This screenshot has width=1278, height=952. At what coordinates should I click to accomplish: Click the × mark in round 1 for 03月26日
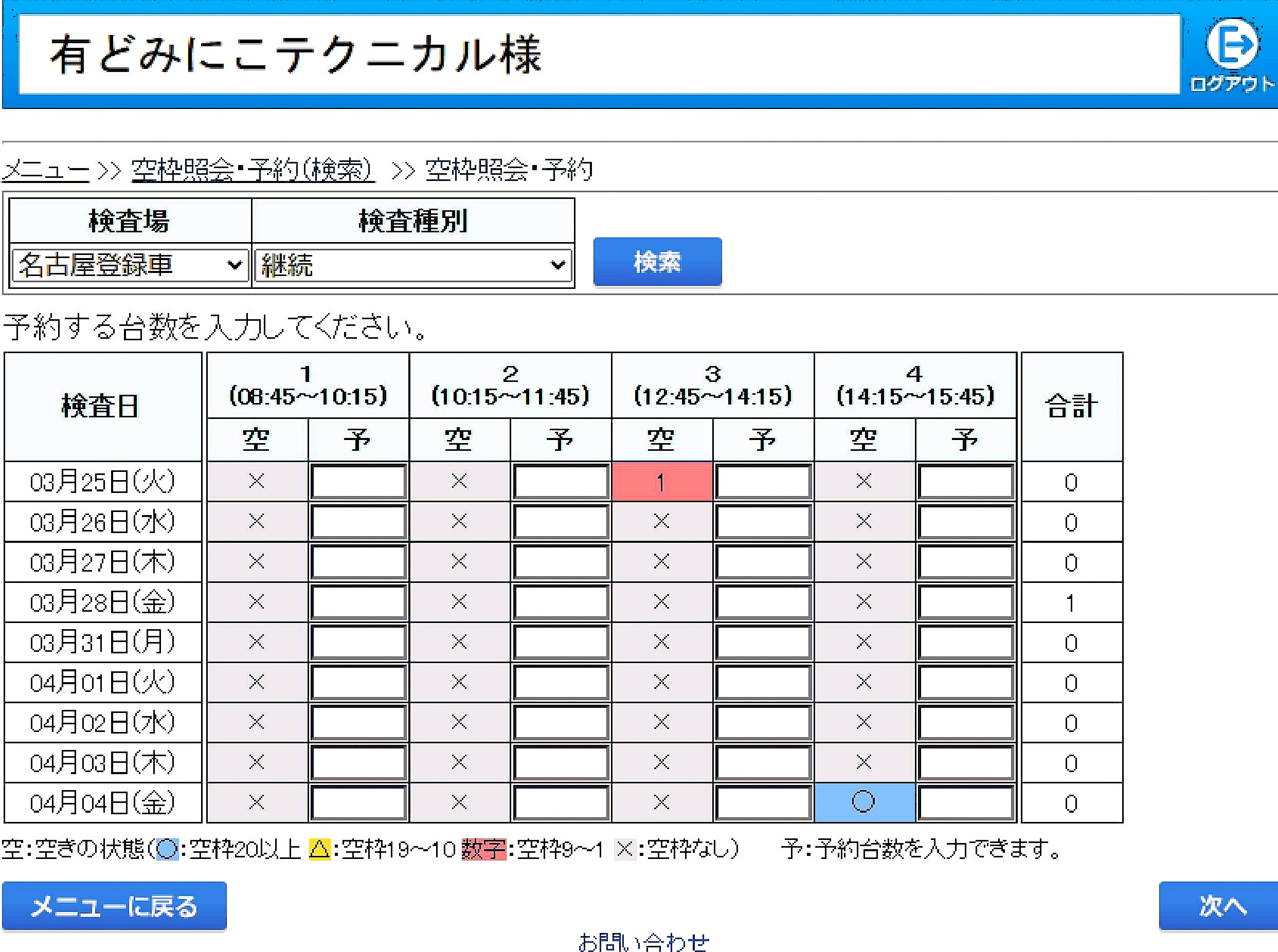(x=257, y=522)
